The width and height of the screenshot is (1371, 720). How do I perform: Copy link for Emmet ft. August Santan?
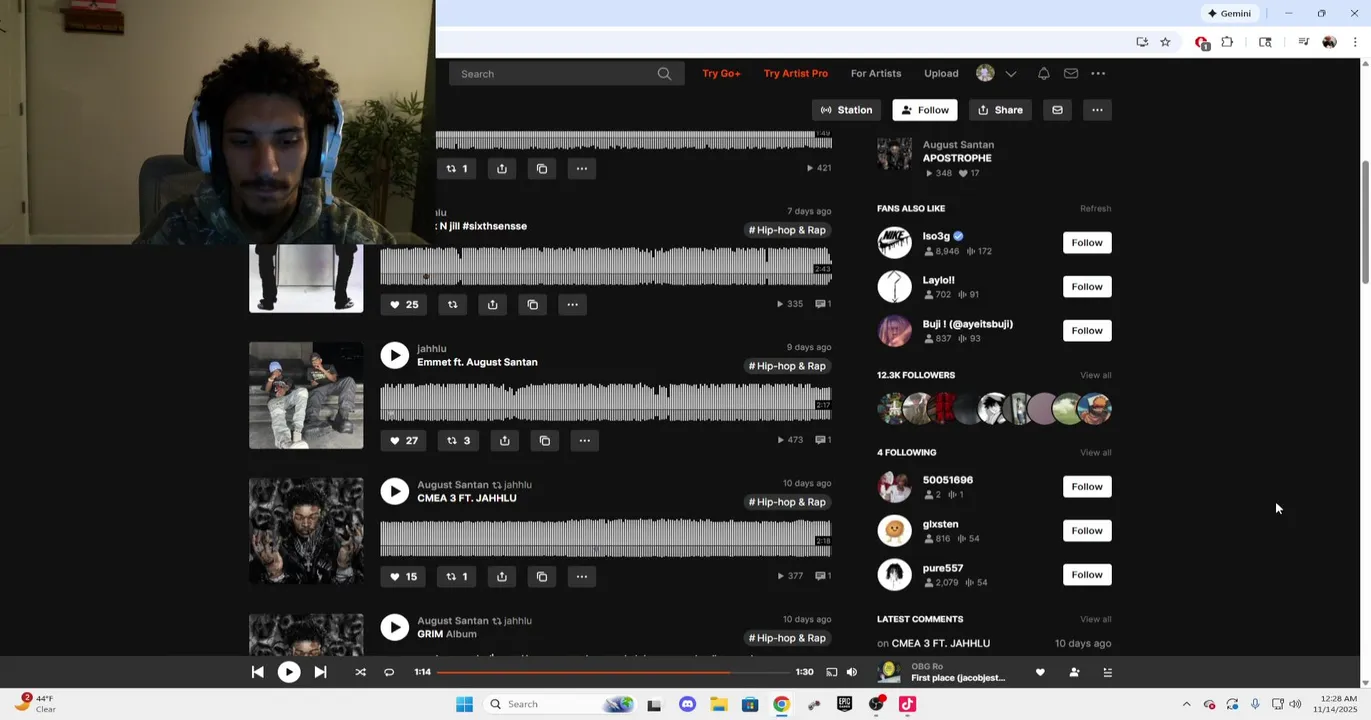544,440
